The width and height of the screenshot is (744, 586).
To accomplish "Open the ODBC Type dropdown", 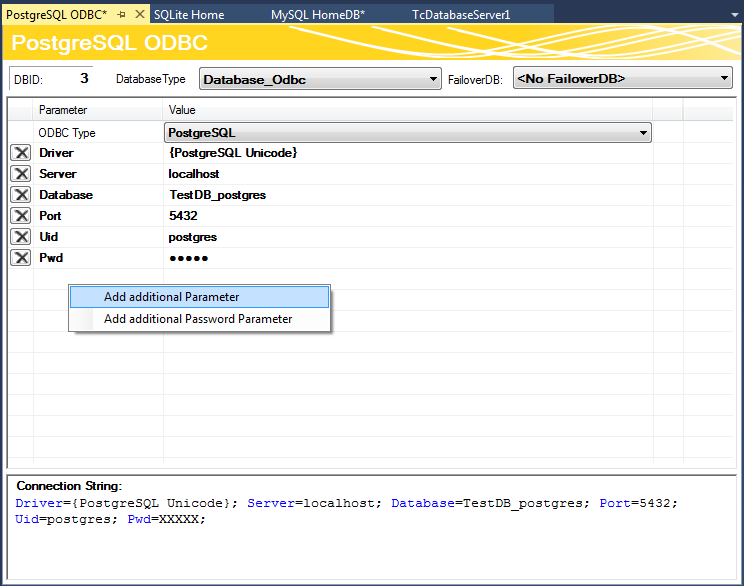I will coord(408,132).
